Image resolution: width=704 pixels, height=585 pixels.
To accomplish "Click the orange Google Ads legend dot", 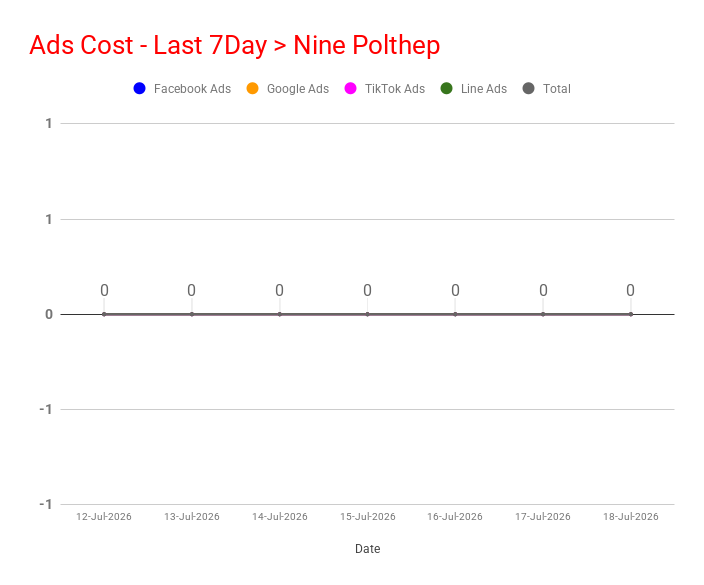I will [253, 88].
